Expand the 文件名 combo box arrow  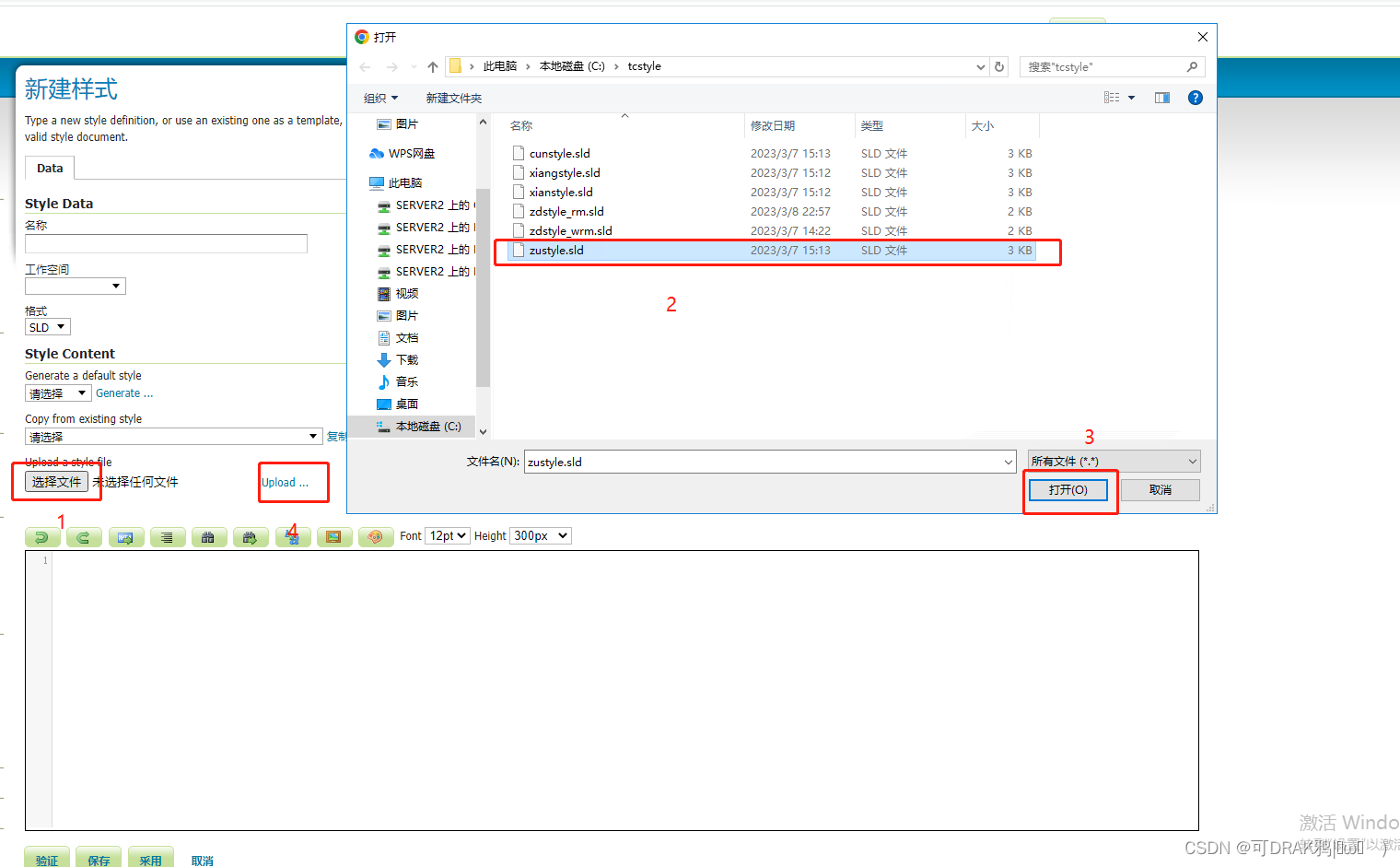1008,463
